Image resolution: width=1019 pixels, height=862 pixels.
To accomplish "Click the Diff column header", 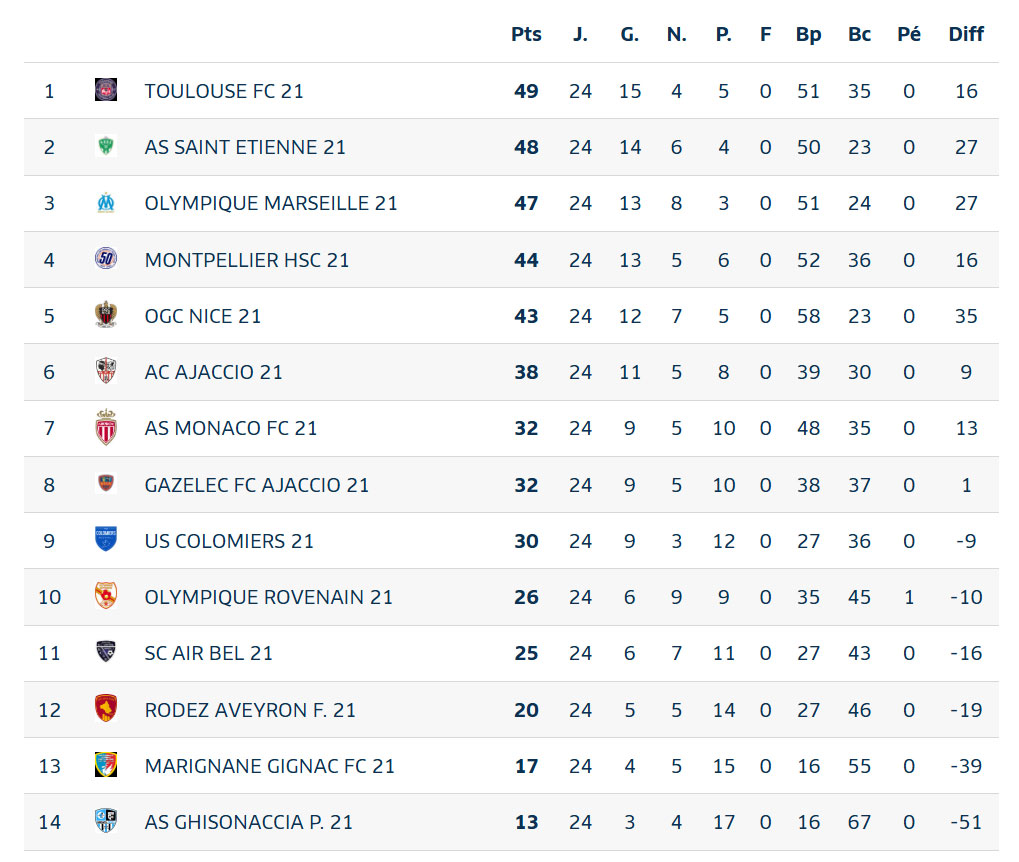I will (x=966, y=34).
